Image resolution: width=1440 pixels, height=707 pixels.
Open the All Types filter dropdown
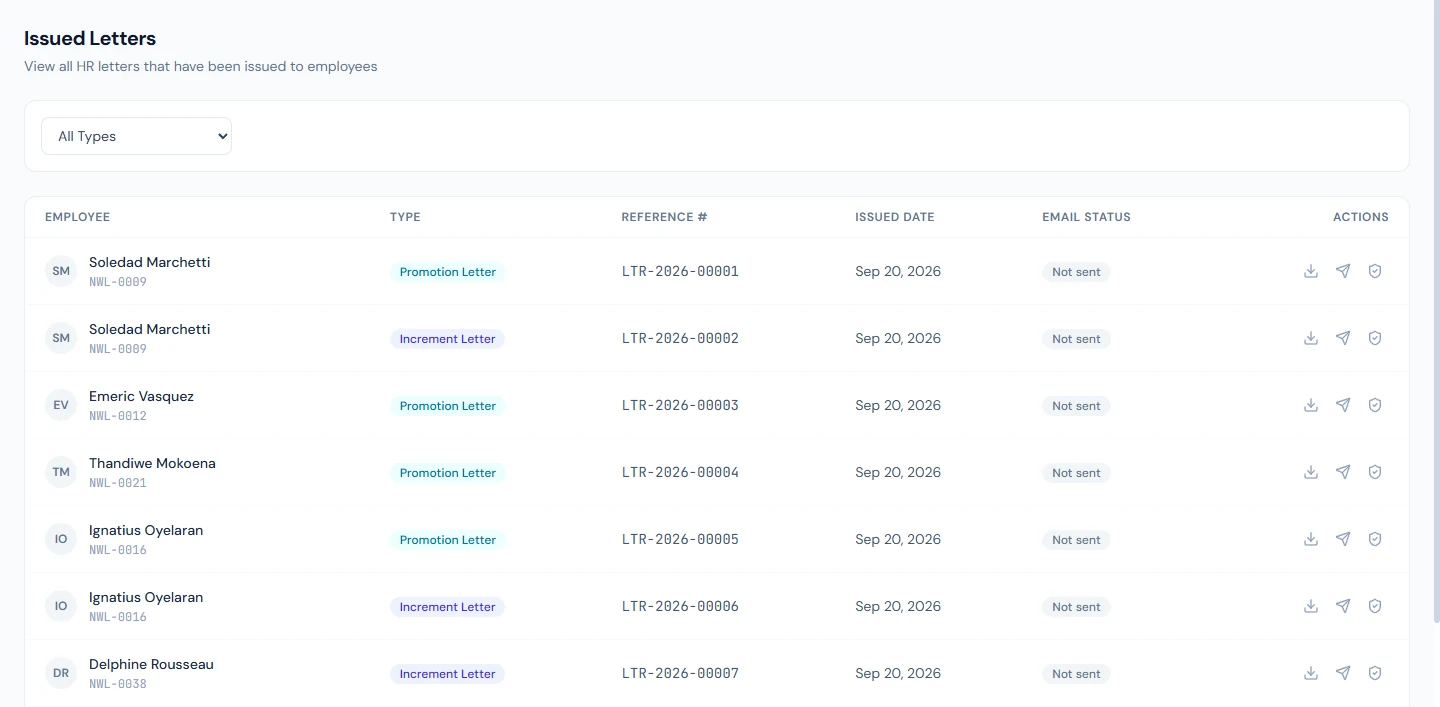click(136, 136)
